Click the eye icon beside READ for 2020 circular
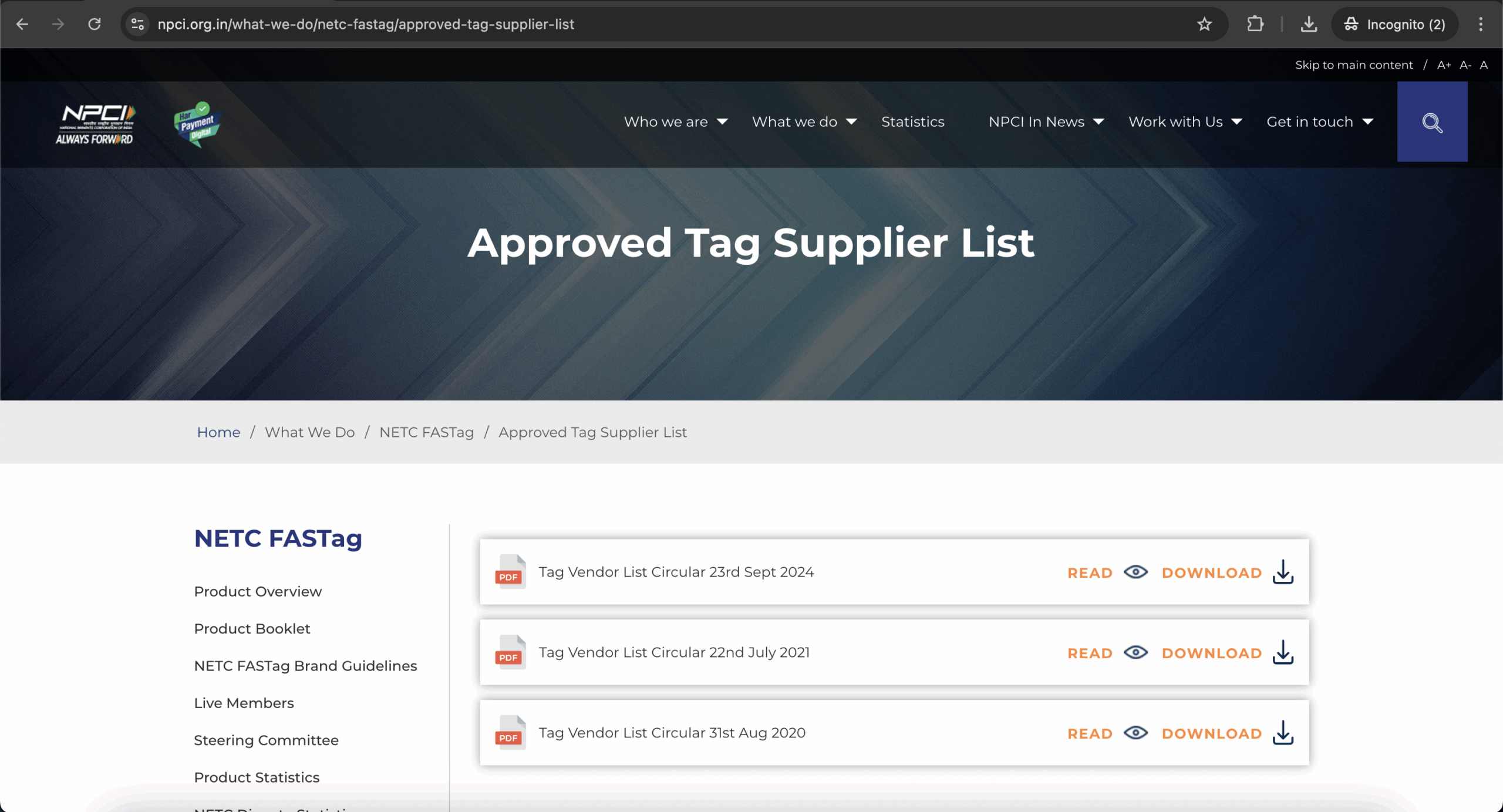 1135,733
